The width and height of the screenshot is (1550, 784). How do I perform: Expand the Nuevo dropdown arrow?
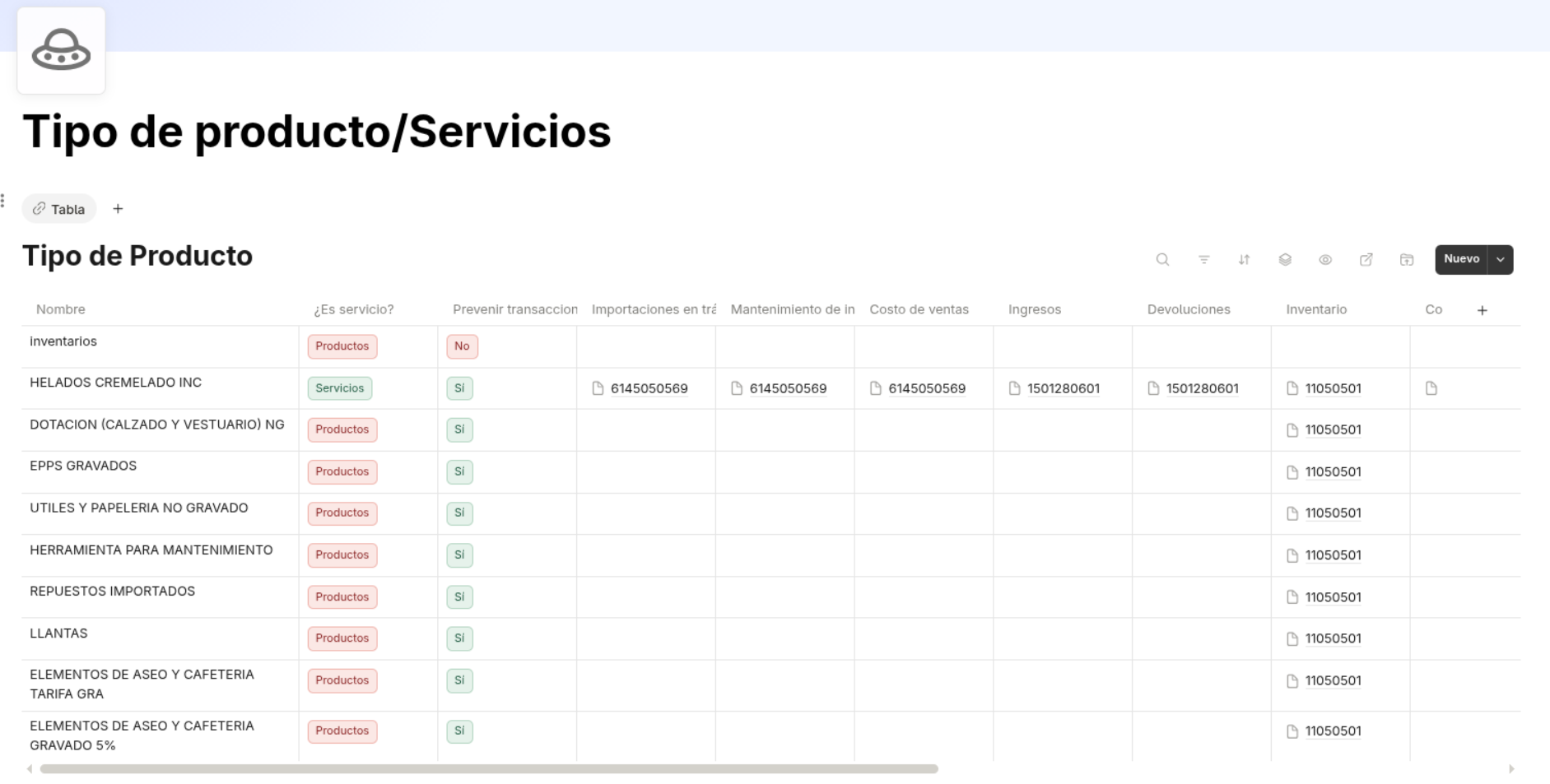1501,259
